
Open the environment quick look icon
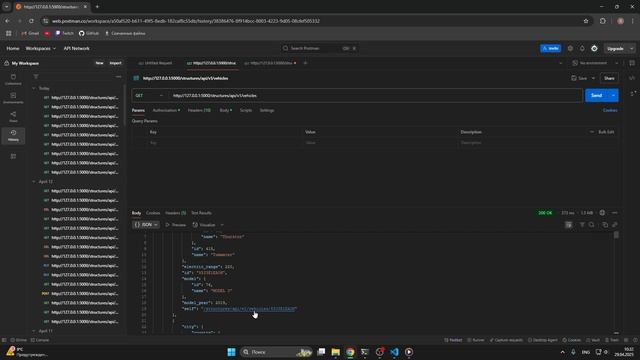click(632, 63)
